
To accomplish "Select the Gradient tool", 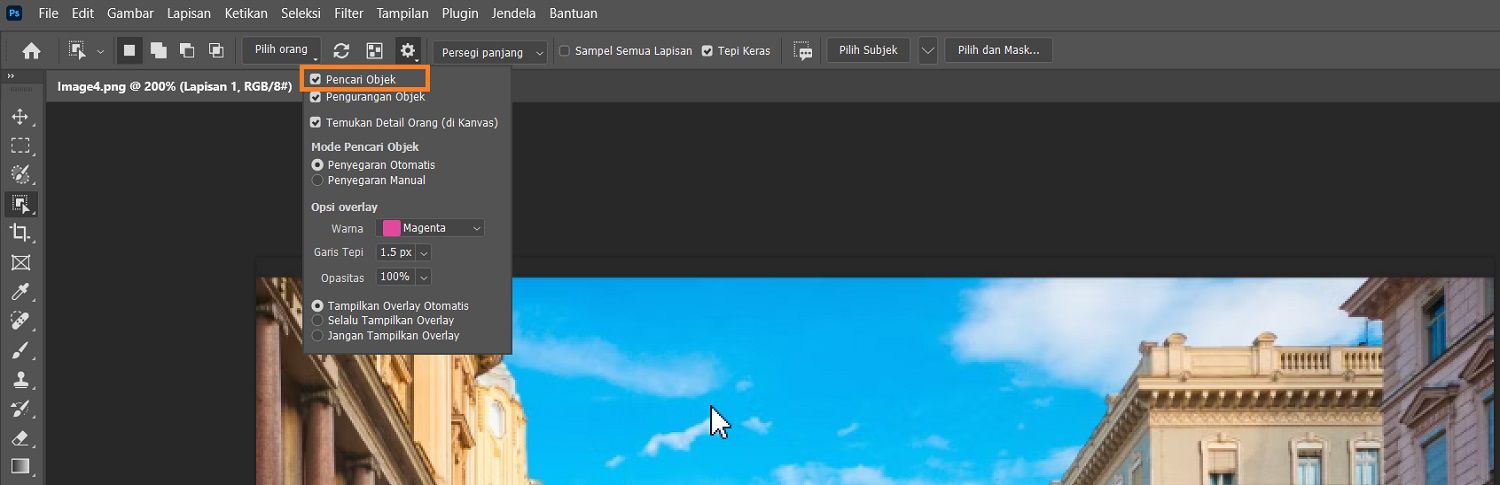I will point(20,466).
